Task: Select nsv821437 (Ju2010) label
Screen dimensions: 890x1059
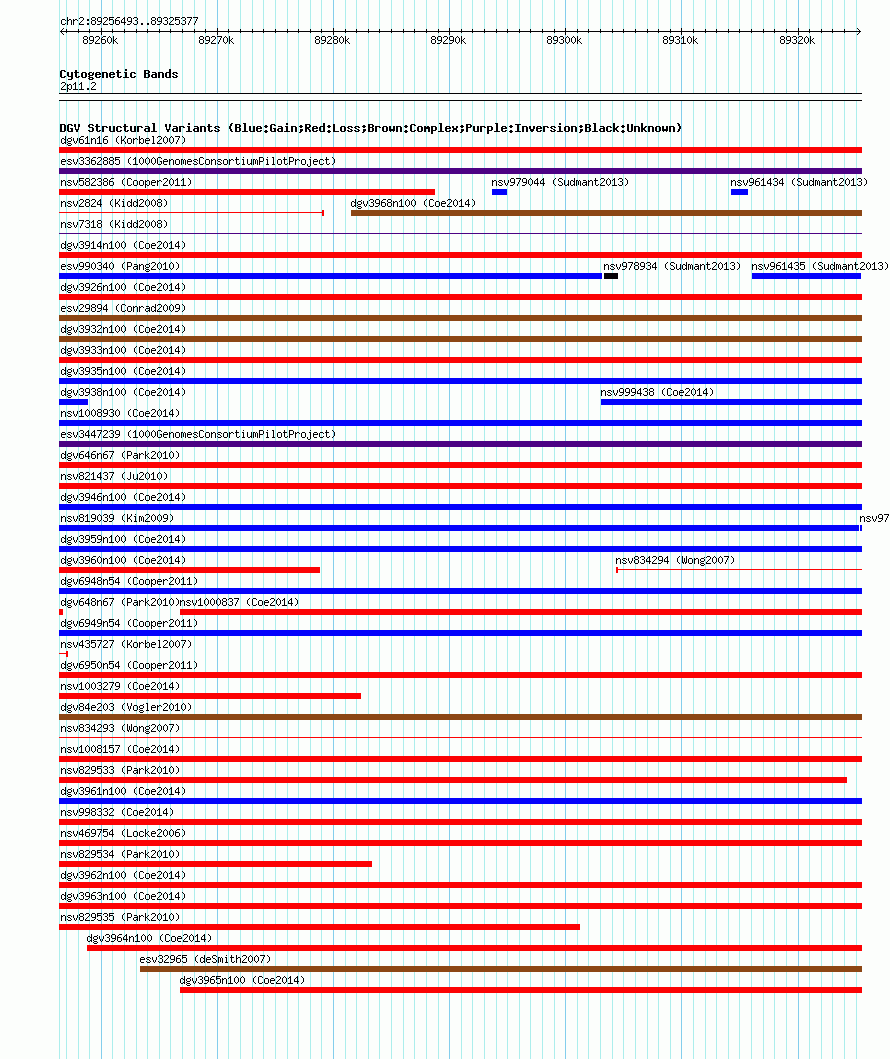Action: (114, 475)
